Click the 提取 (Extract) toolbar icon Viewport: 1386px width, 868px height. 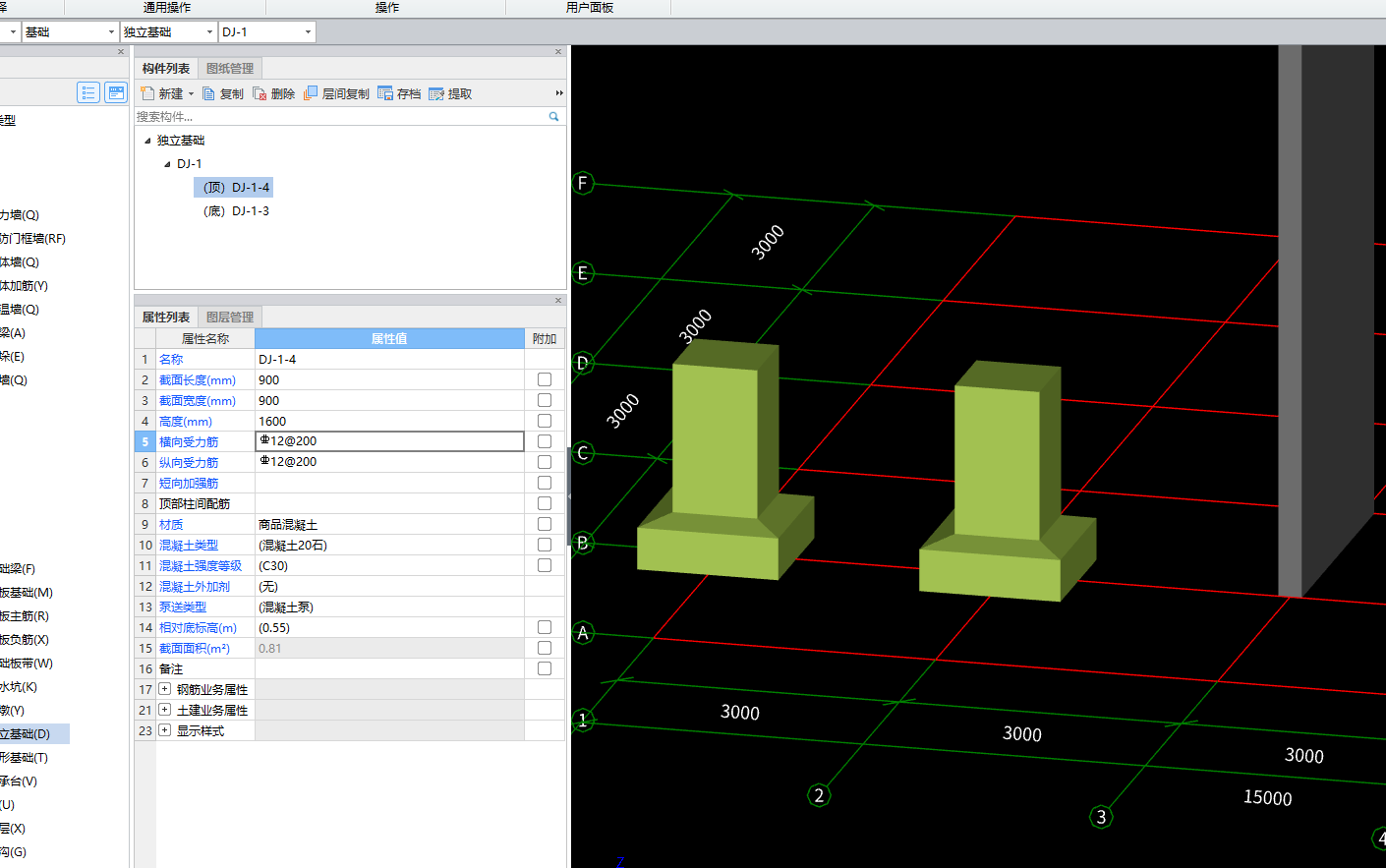point(436,93)
